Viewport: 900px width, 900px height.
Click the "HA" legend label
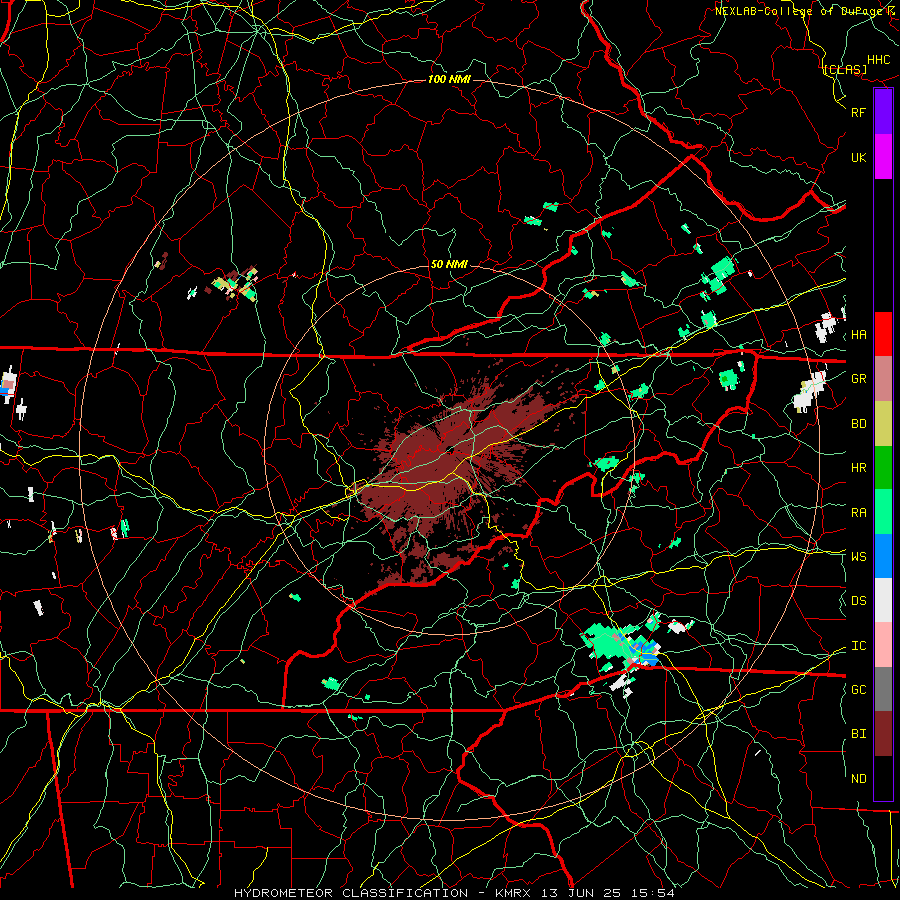point(858,335)
